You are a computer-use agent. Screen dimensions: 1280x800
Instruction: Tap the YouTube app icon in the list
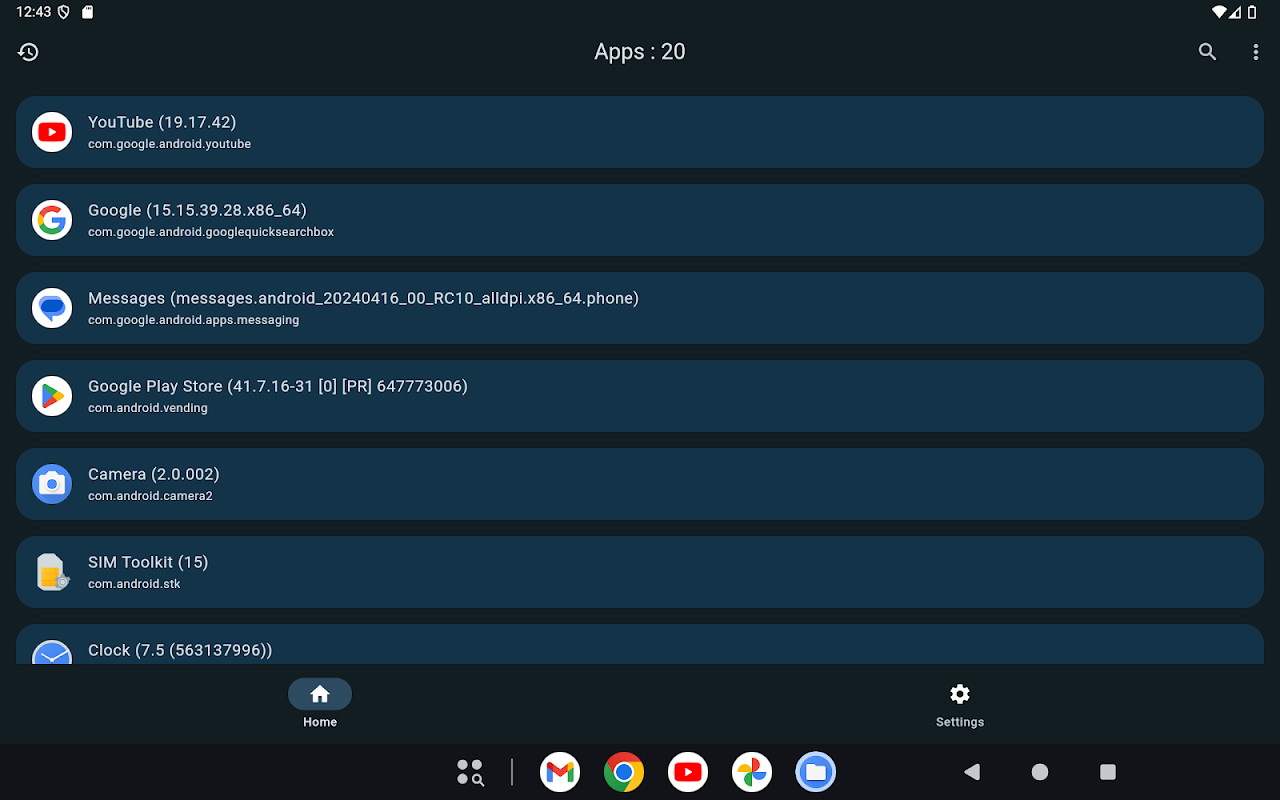coord(52,132)
